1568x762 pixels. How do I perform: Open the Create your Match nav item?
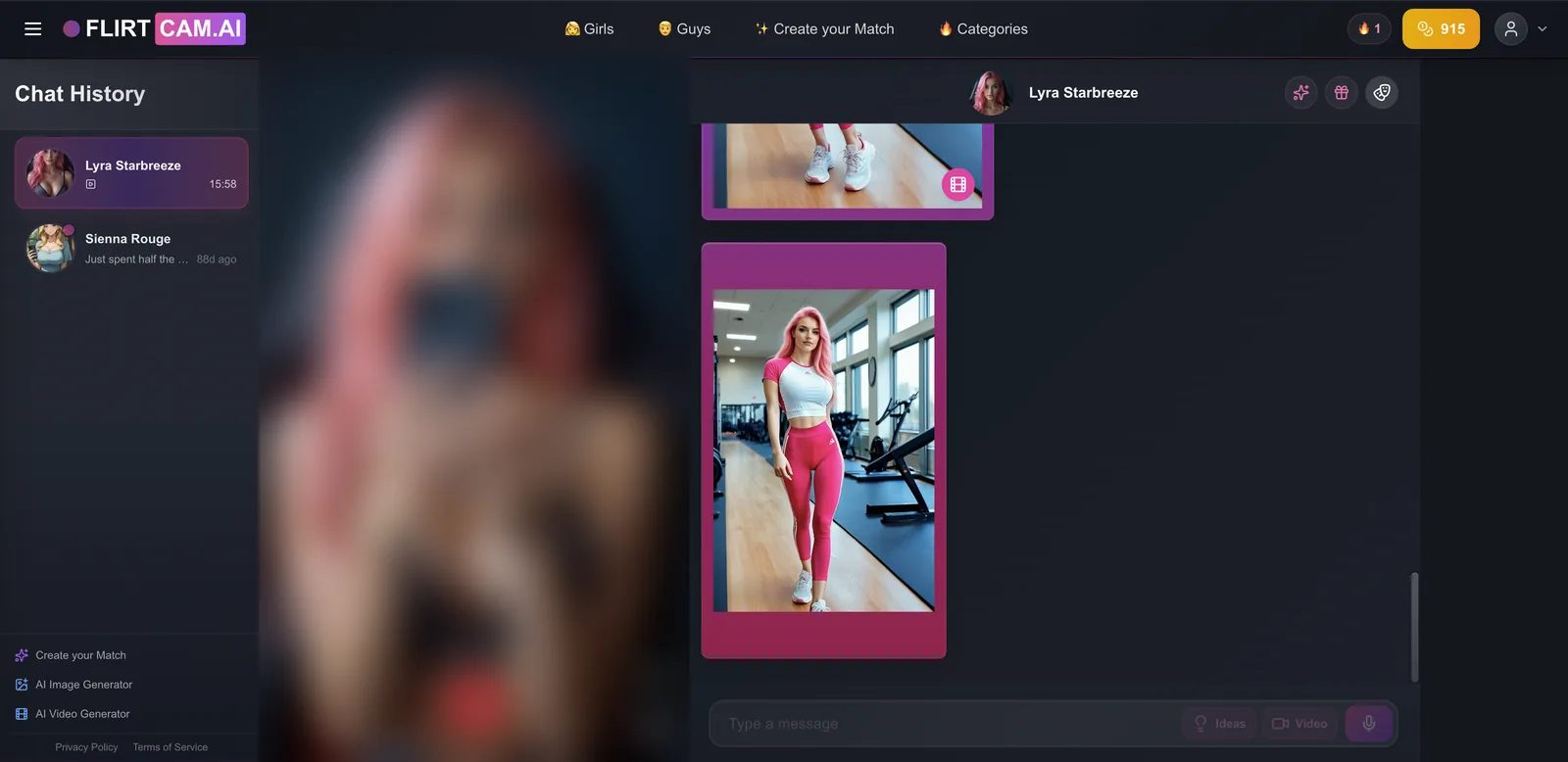[x=824, y=28]
